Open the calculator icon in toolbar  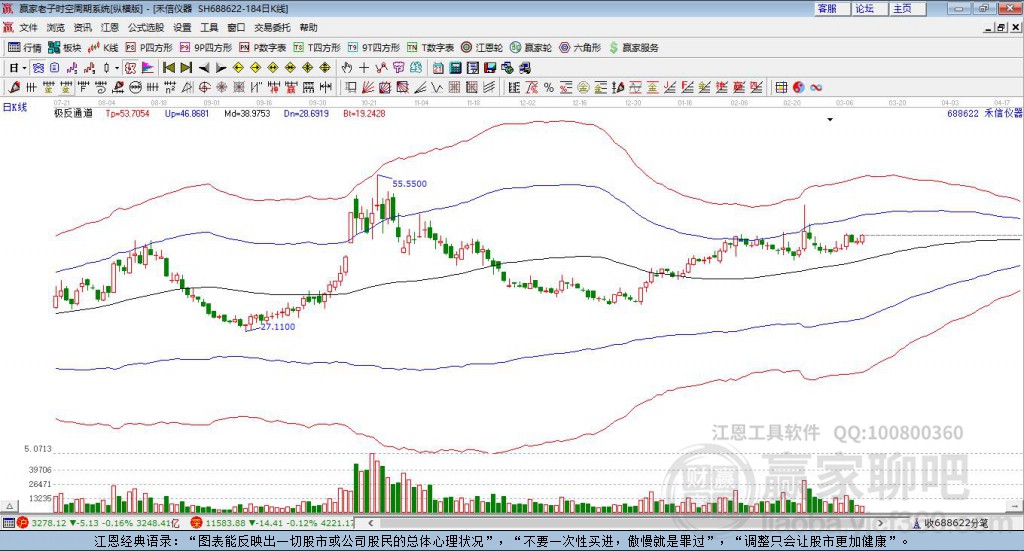tap(456, 68)
